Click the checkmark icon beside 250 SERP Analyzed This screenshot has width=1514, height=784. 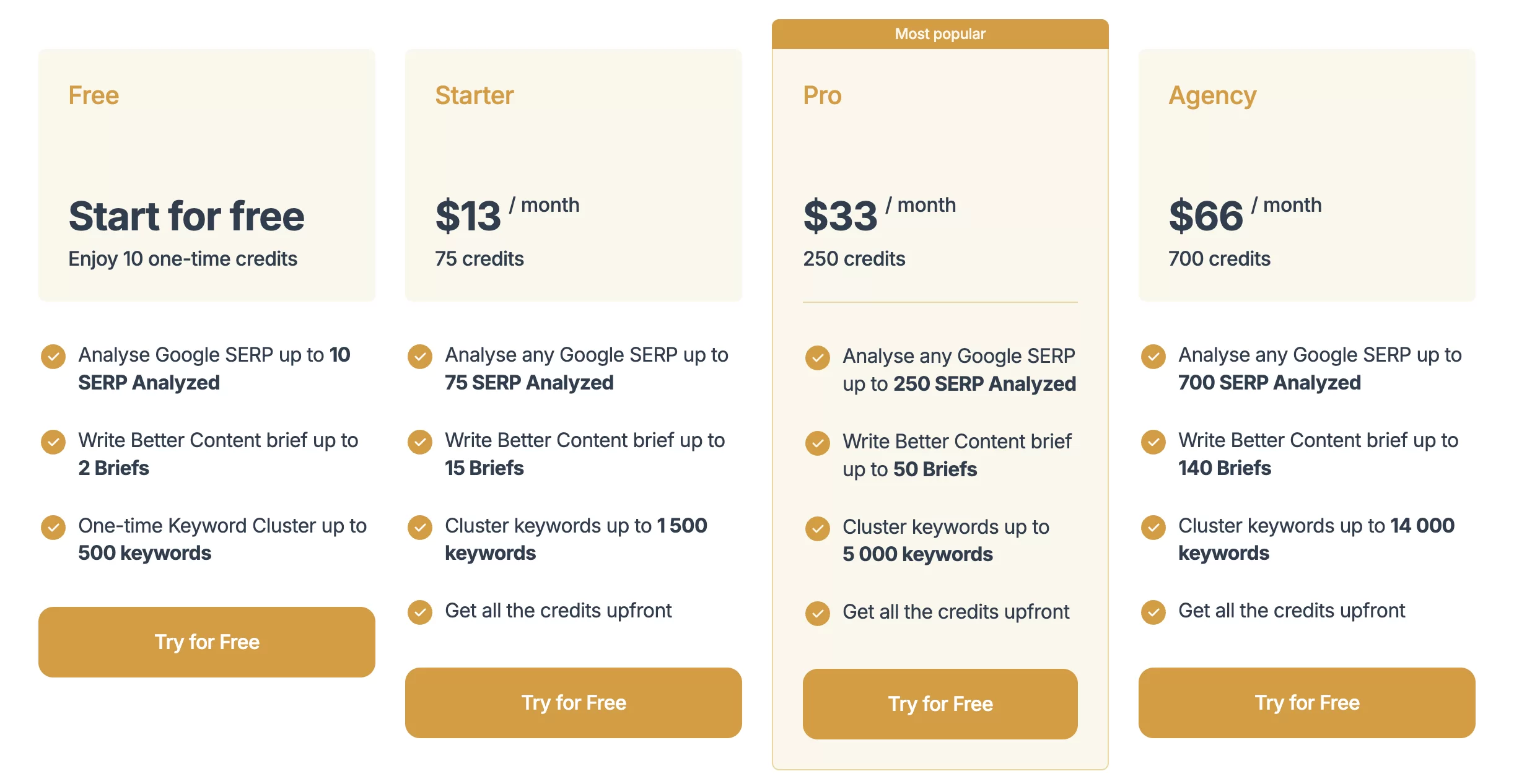[x=818, y=358]
